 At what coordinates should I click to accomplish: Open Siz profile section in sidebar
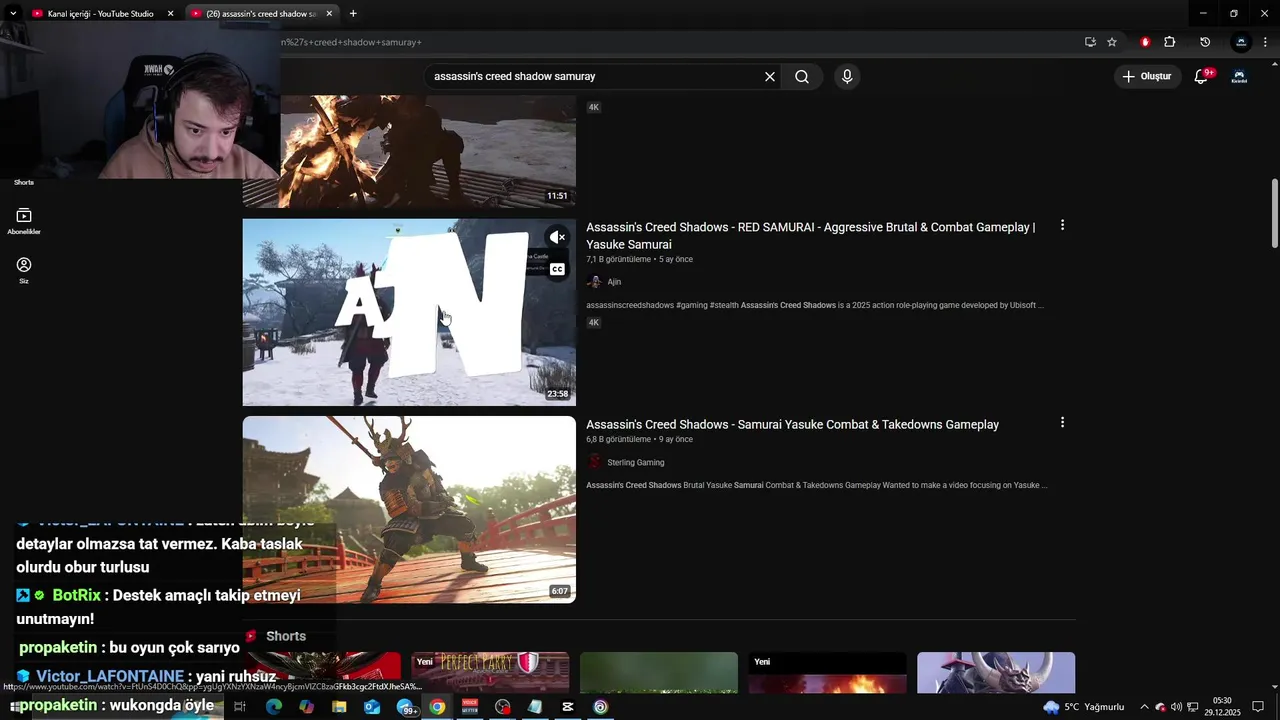coord(24,270)
